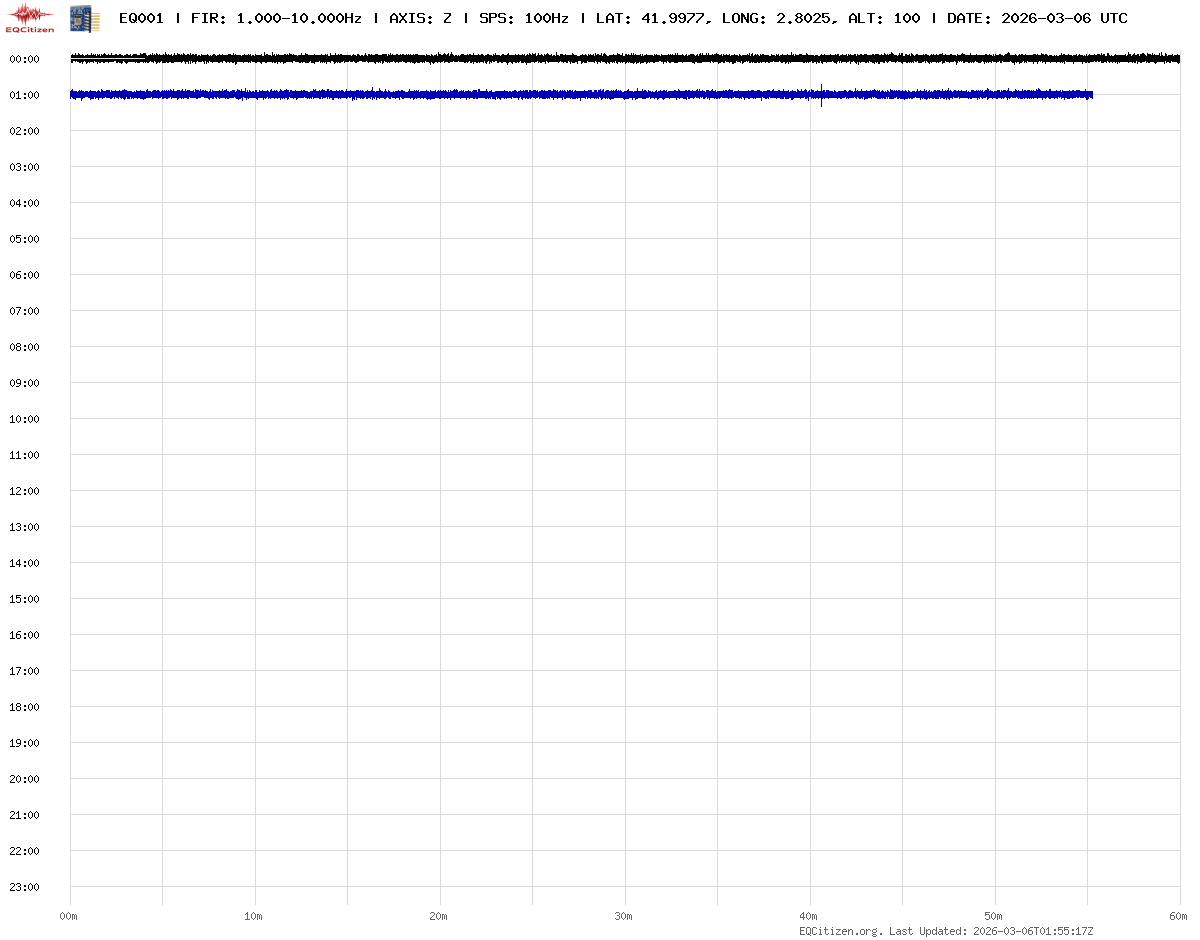Viewport: 1200px width, 940px height.
Task: Select the 01:00 hour row label
Action: [24, 95]
